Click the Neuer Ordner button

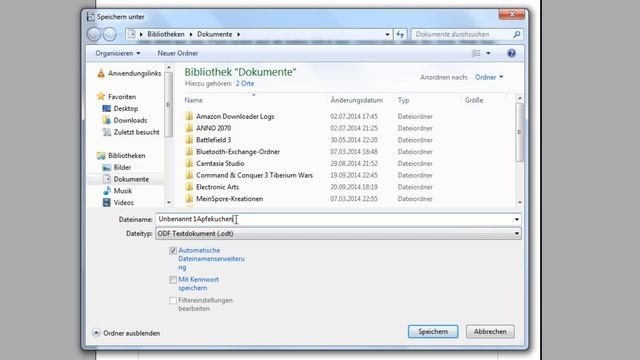click(x=178, y=53)
